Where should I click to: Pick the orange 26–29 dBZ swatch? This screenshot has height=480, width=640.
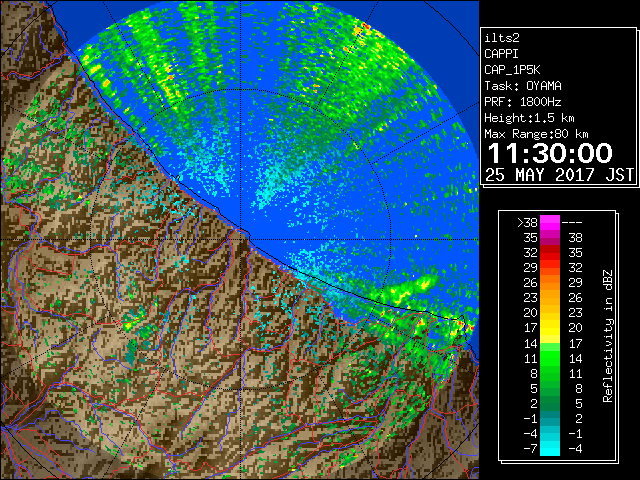coord(550,283)
